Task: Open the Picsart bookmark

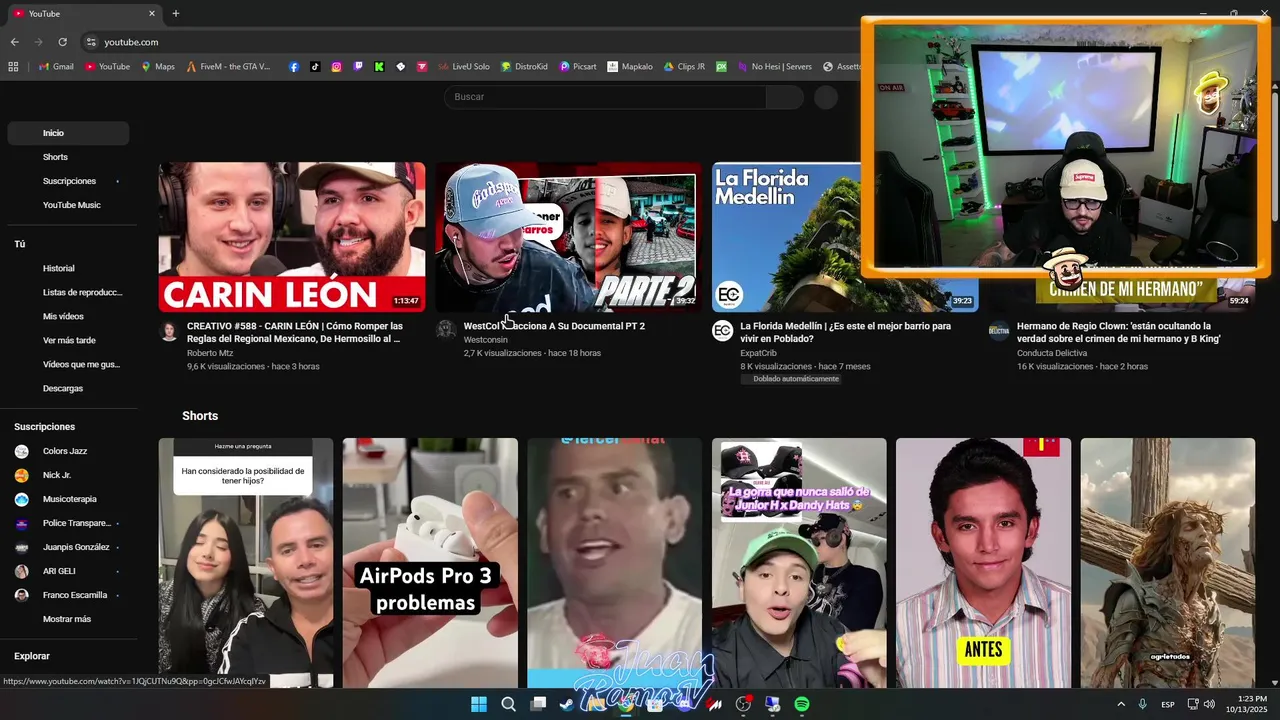Action: (x=578, y=67)
